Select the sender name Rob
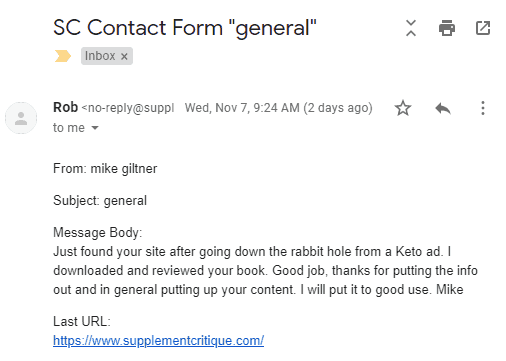This screenshot has height=361, width=506. click(65, 107)
